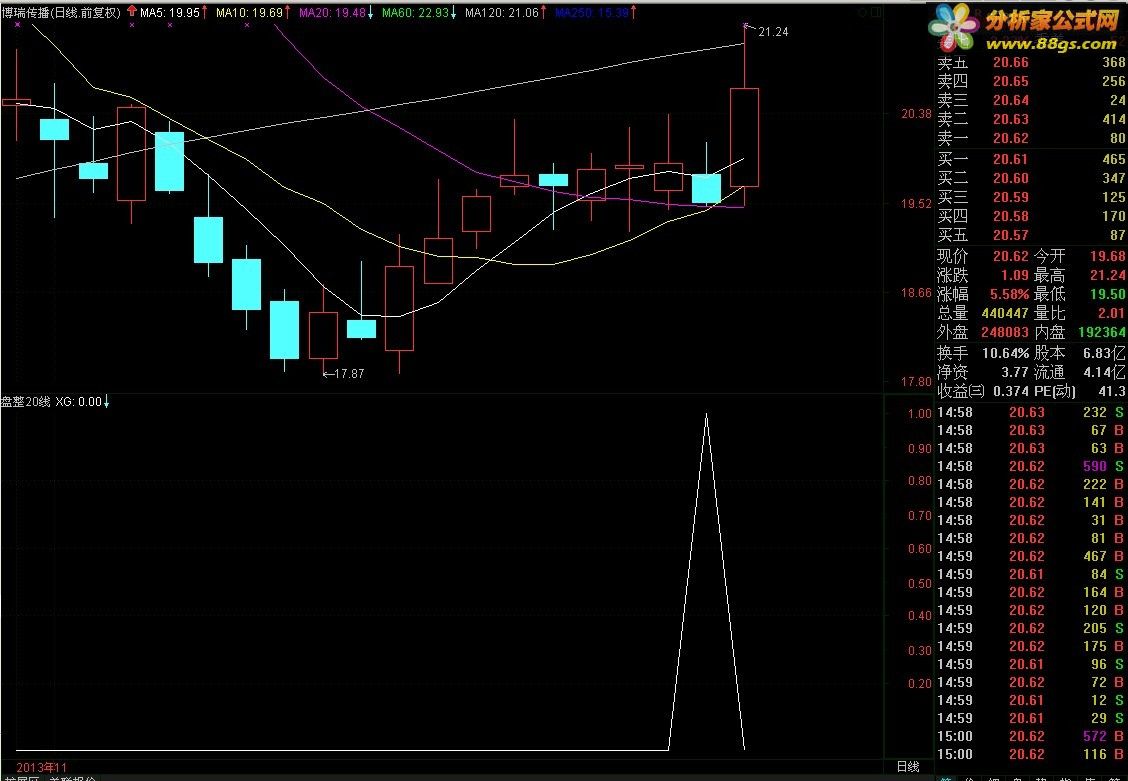
Task: Click the spike peak in the 盘整20线 panel
Action: coord(706,414)
